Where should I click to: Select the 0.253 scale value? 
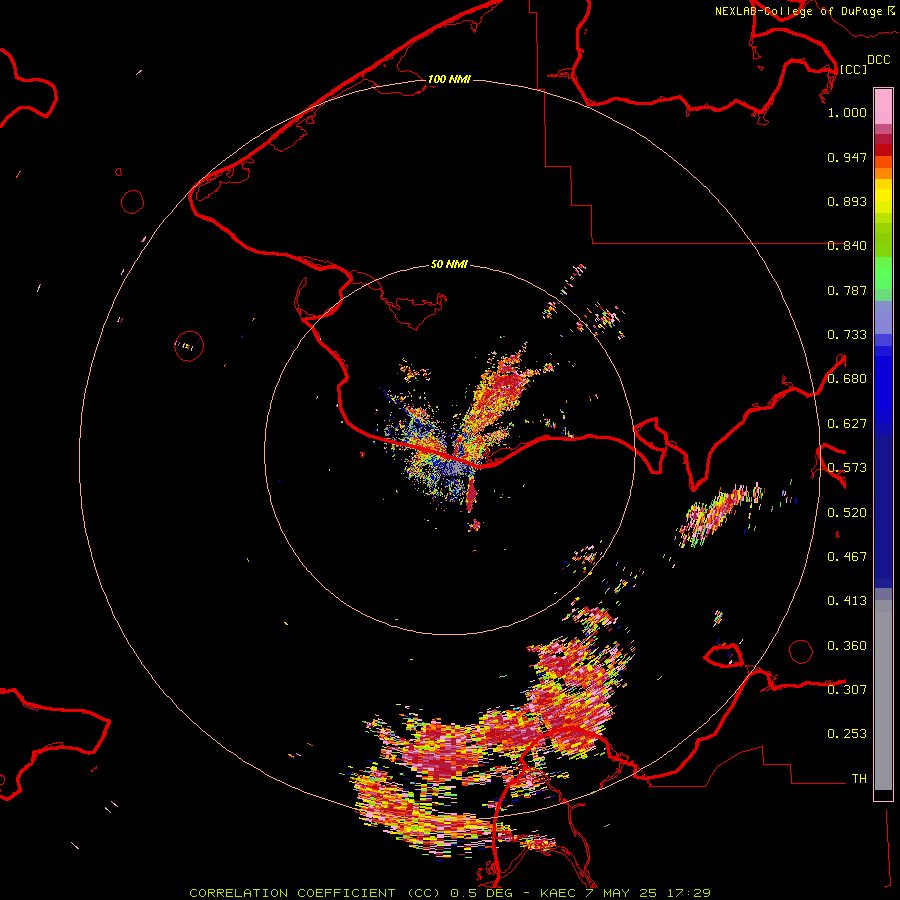tap(847, 734)
